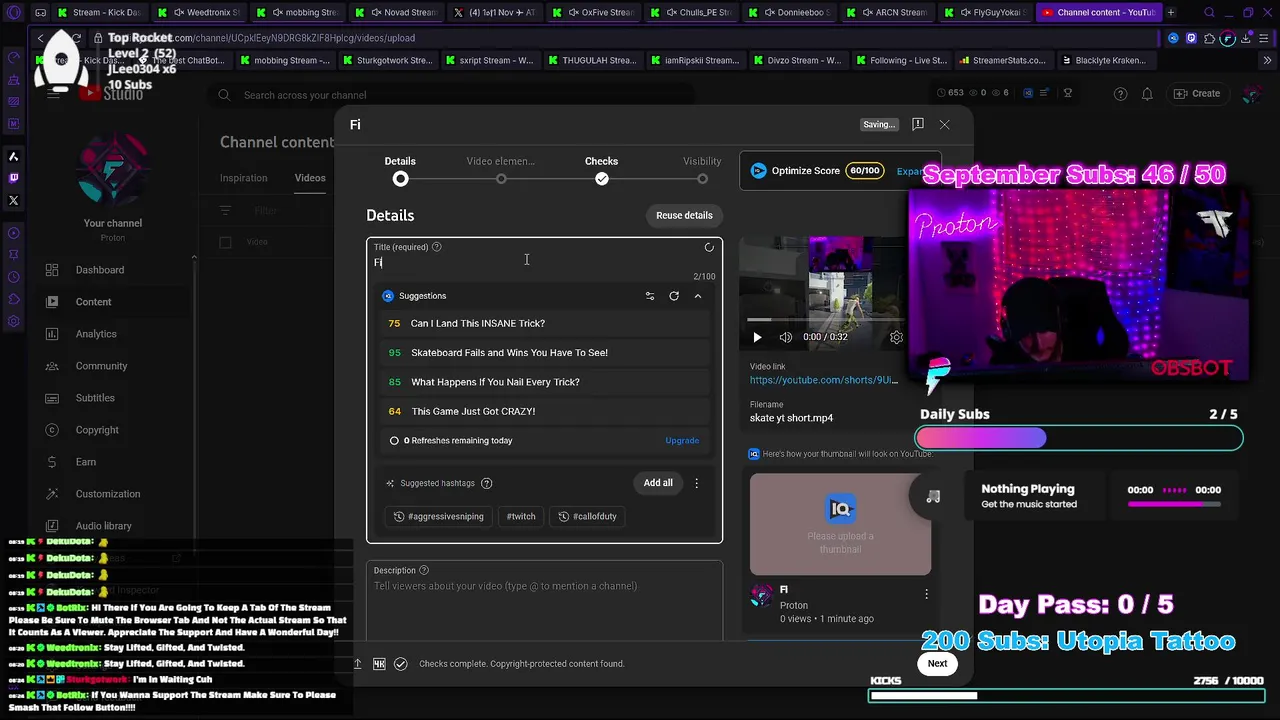Open Customization in the Studio sidebar
The image size is (1280, 720).
click(108, 494)
